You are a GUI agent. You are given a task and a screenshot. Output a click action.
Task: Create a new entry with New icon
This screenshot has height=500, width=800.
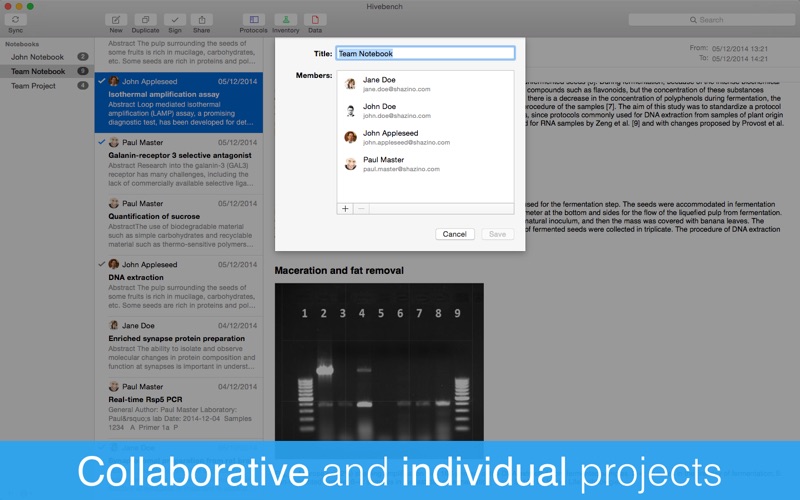pyautogui.click(x=116, y=20)
